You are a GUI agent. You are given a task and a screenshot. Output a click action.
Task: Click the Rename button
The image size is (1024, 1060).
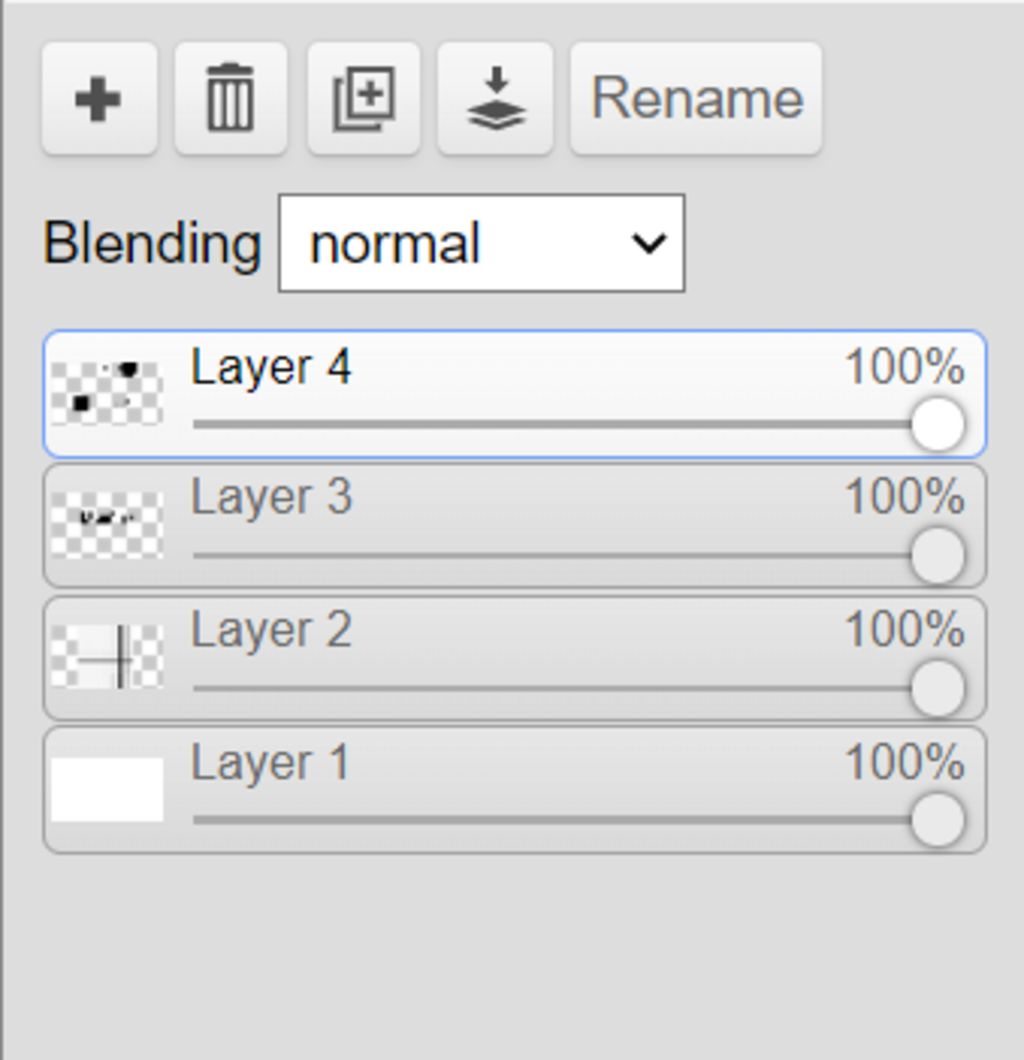click(x=696, y=98)
